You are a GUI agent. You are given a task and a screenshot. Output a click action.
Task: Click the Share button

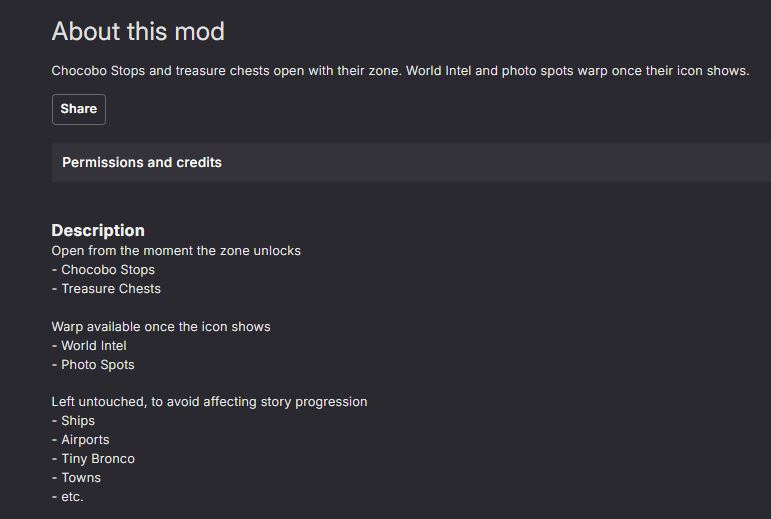(x=79, y=109)
